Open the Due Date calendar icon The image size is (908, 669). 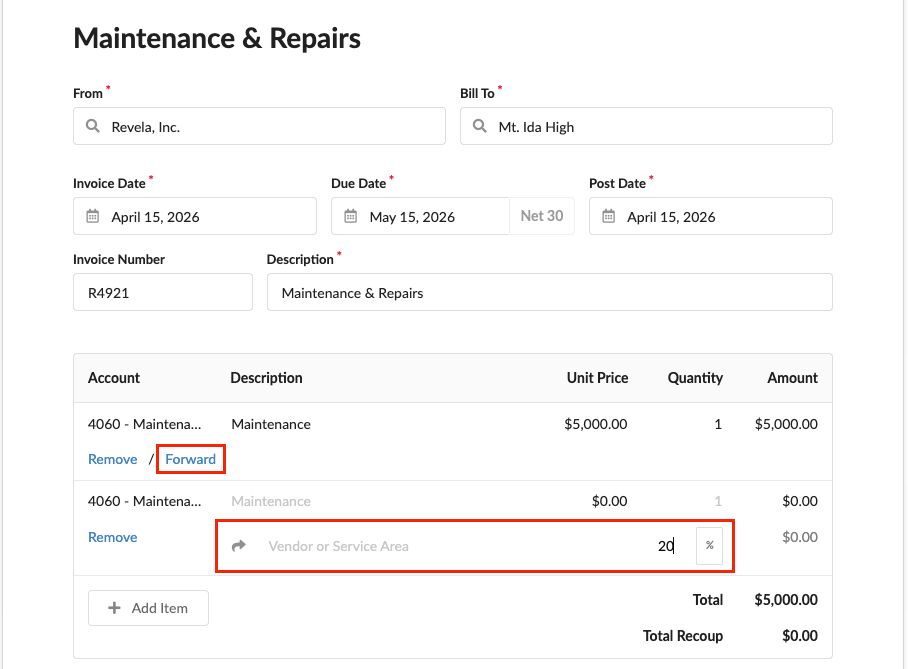click(x=350, y=216)
